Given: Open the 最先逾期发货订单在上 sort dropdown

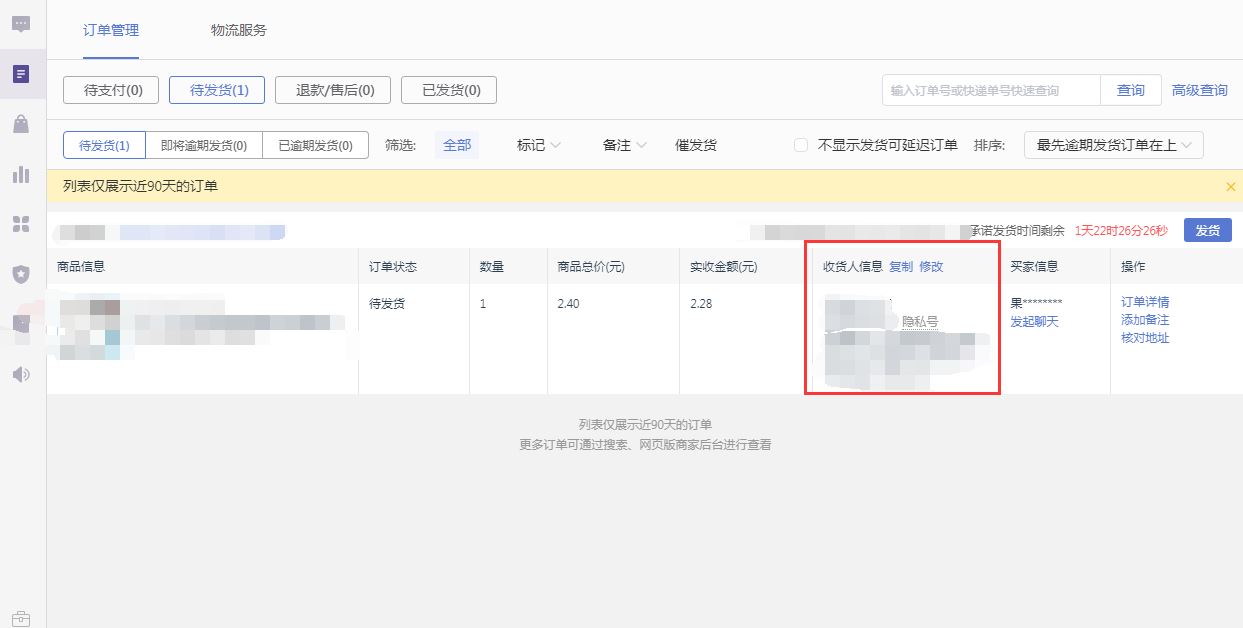Looking at the screenshot, I should pyautogui.click(x=1113, y=145).
